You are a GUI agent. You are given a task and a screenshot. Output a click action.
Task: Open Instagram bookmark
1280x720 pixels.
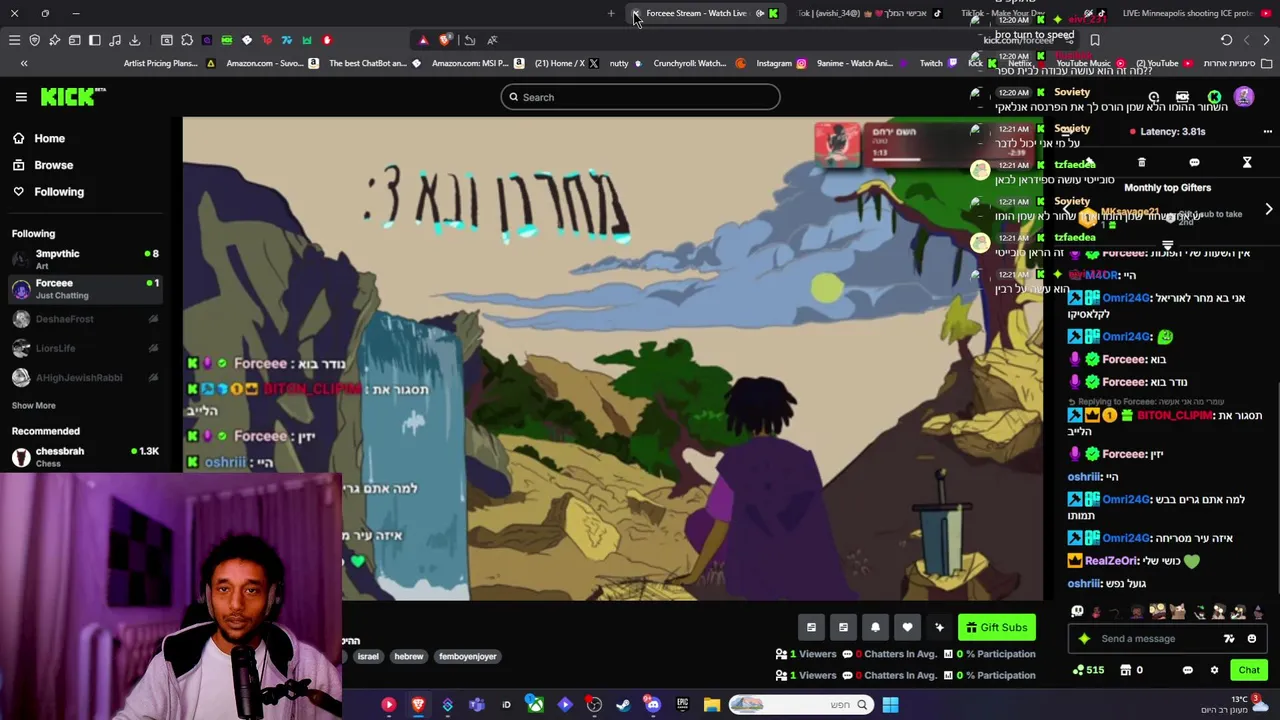[780, 63]
